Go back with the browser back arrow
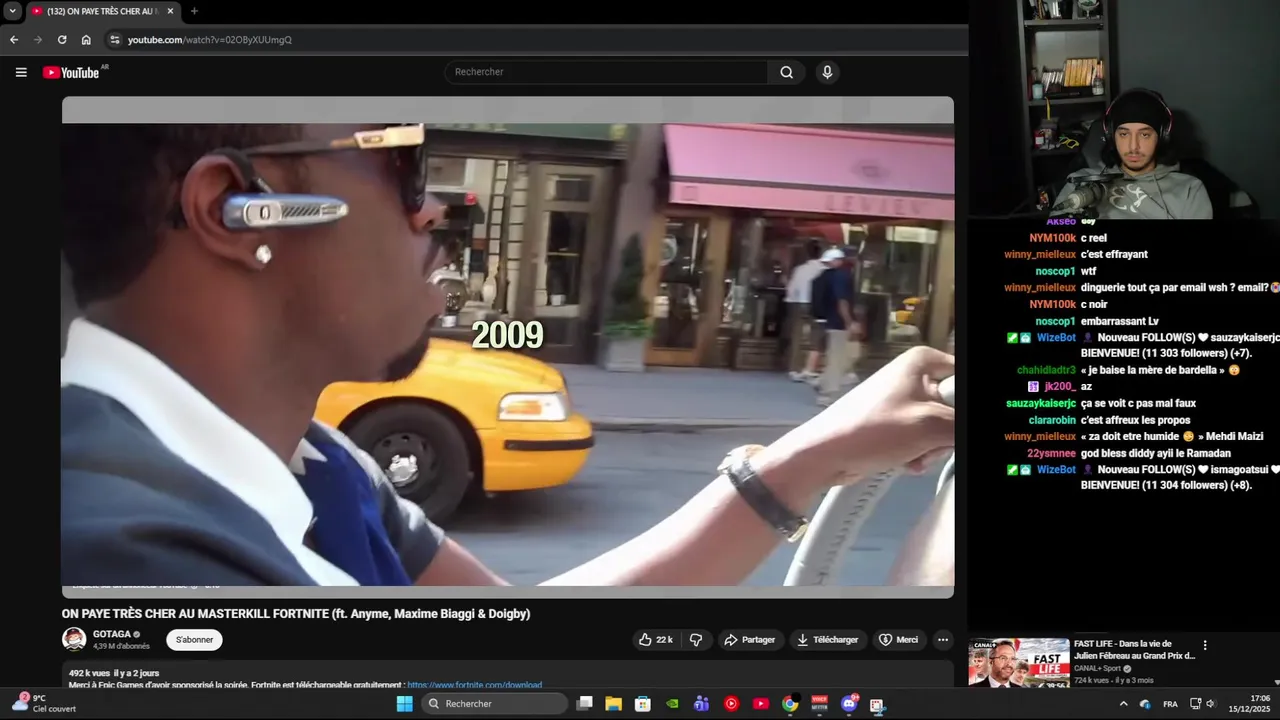 (x=14, y=40)
